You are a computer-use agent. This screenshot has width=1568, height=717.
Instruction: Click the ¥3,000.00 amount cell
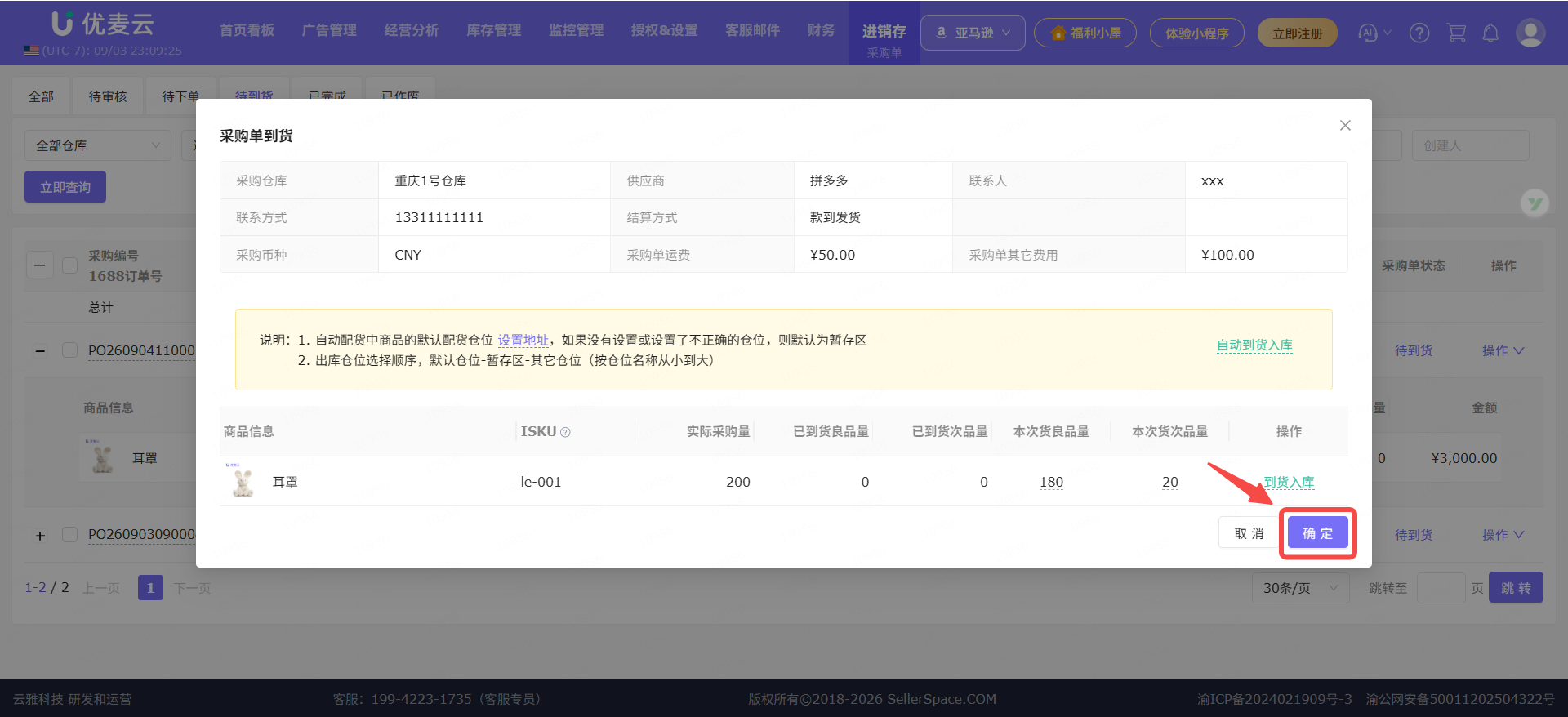[x=1464, y=458]
